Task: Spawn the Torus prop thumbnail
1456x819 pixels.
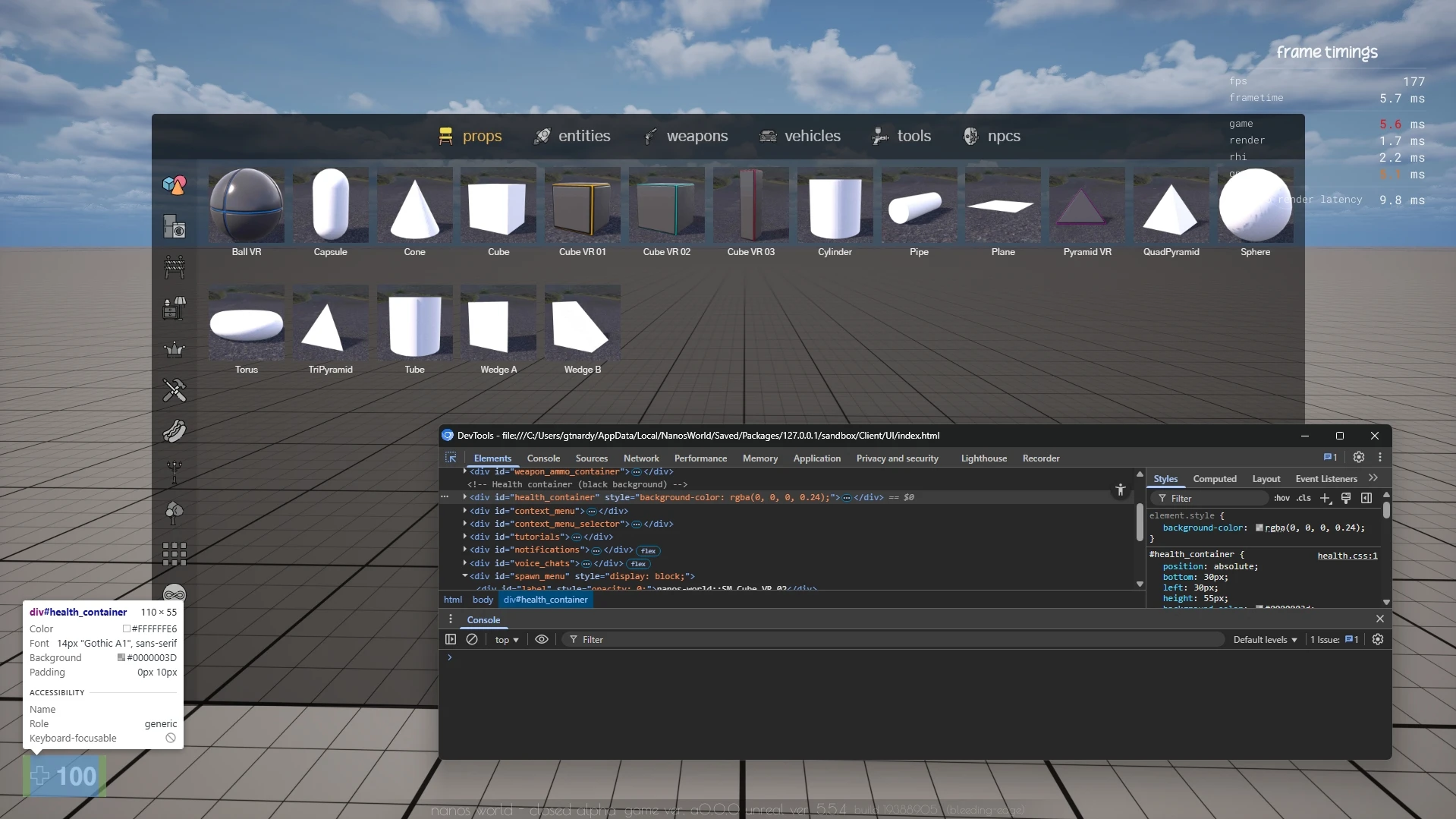Action: [247, 323]
